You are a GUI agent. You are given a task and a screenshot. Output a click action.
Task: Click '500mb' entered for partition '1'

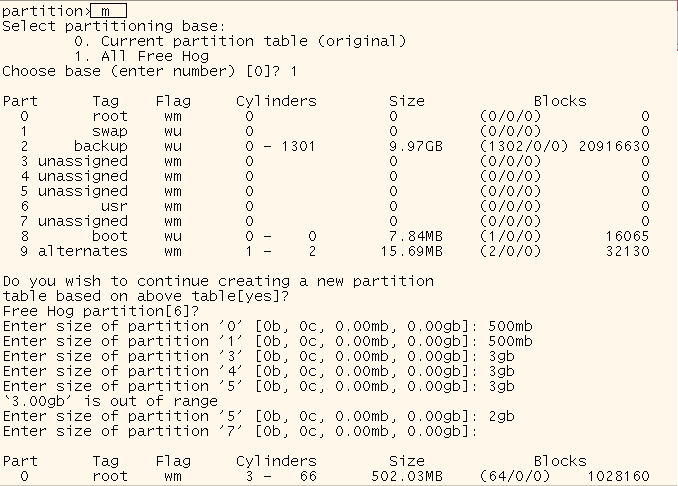(510, 342)
